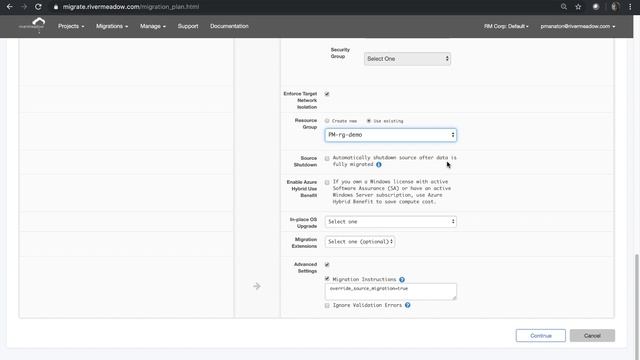Bookmark this page with star icon
640x360 pixels.
578,7
